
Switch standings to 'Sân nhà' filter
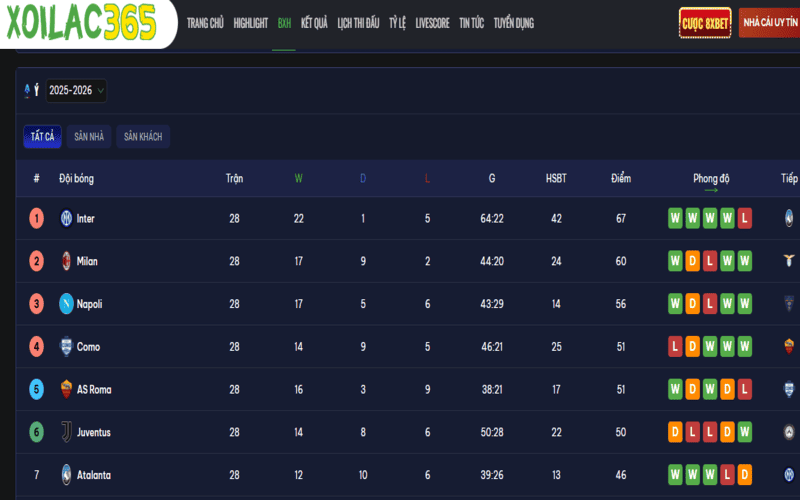tap(89, 137)
